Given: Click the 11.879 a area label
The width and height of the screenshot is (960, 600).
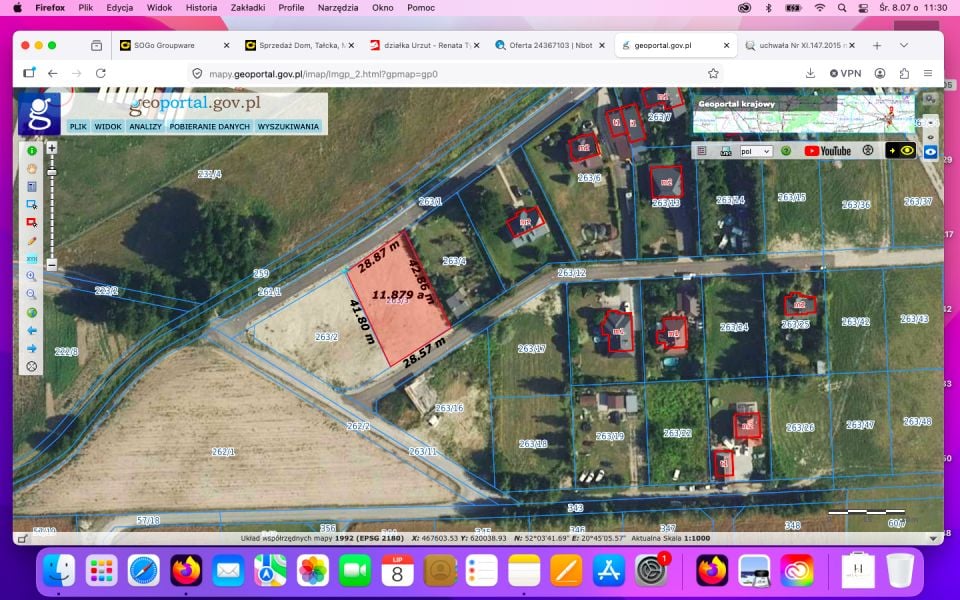Looking at the screenshot, I should tap(399, 294).
